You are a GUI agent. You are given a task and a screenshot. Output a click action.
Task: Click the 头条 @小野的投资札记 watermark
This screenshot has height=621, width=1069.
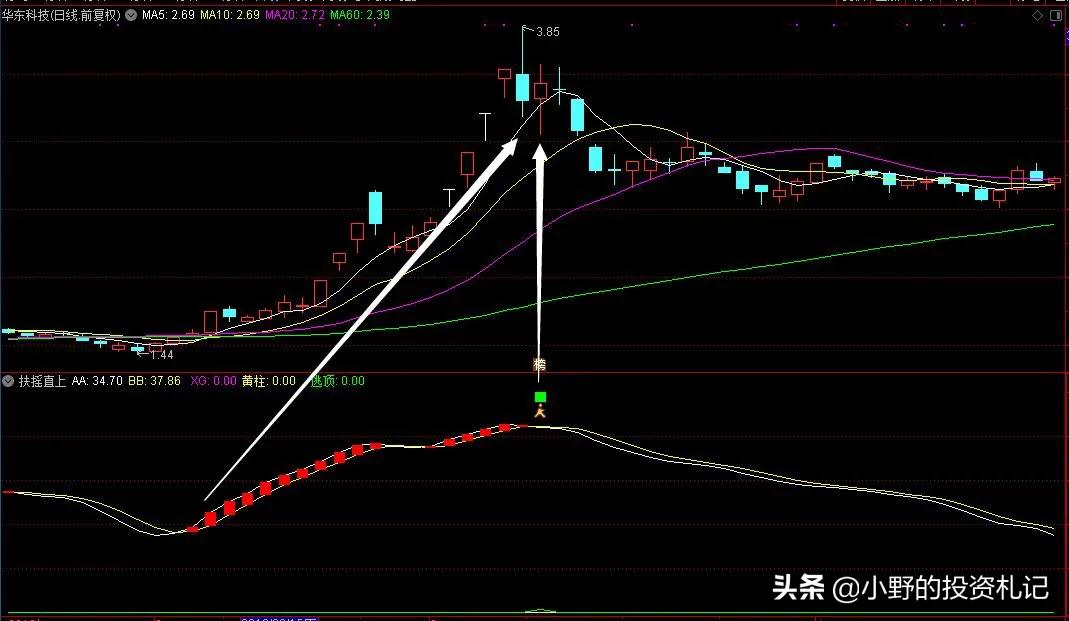(x=908, y=588)
